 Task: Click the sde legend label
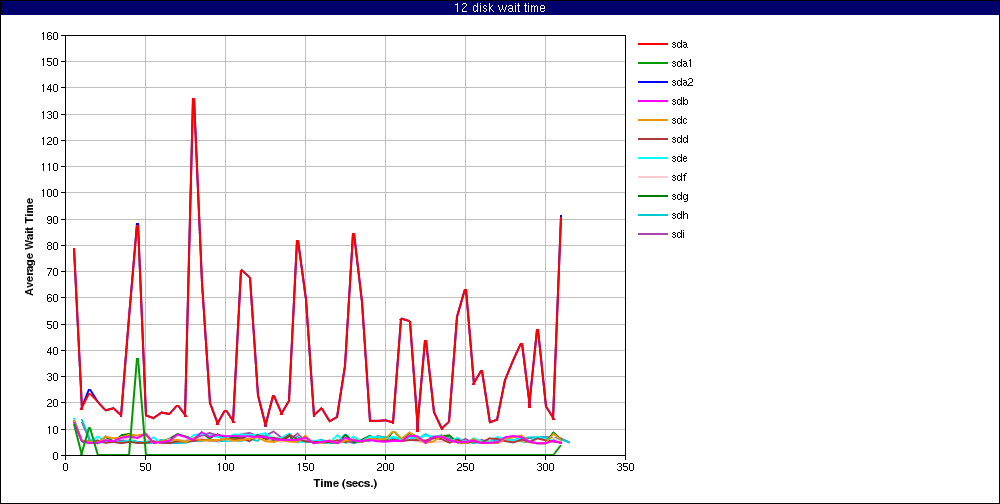point(679,158)
